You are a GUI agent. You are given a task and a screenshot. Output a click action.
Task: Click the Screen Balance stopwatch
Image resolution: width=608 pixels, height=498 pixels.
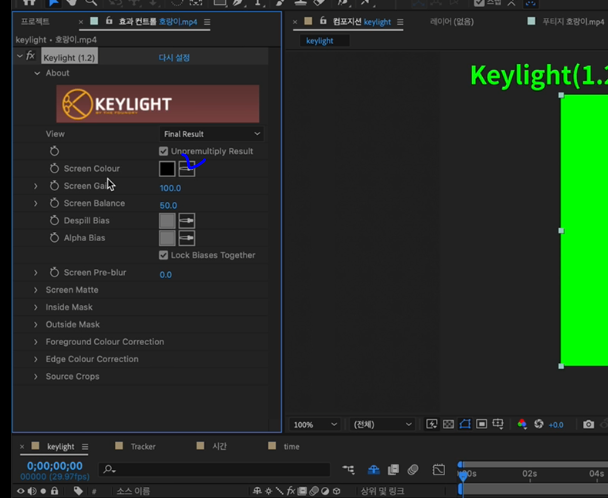[54, 203]
